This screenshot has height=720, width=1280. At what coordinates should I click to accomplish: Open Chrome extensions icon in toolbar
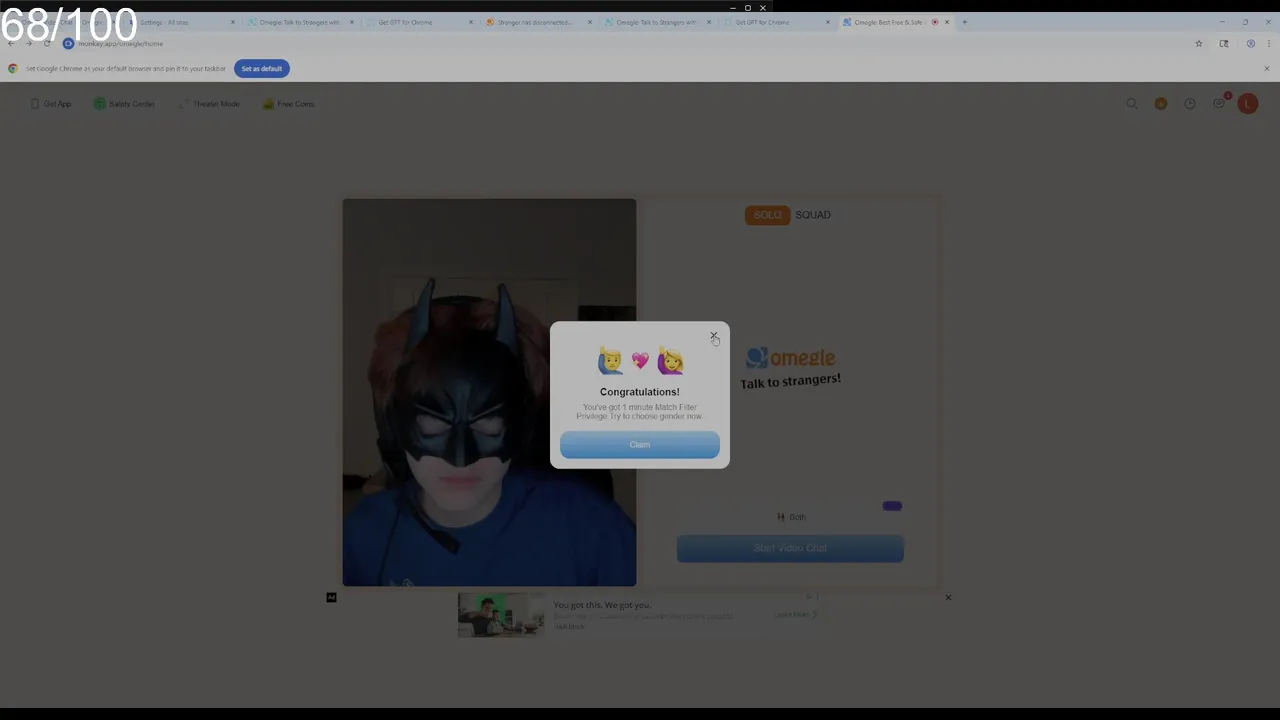(x=1224, y=44)
